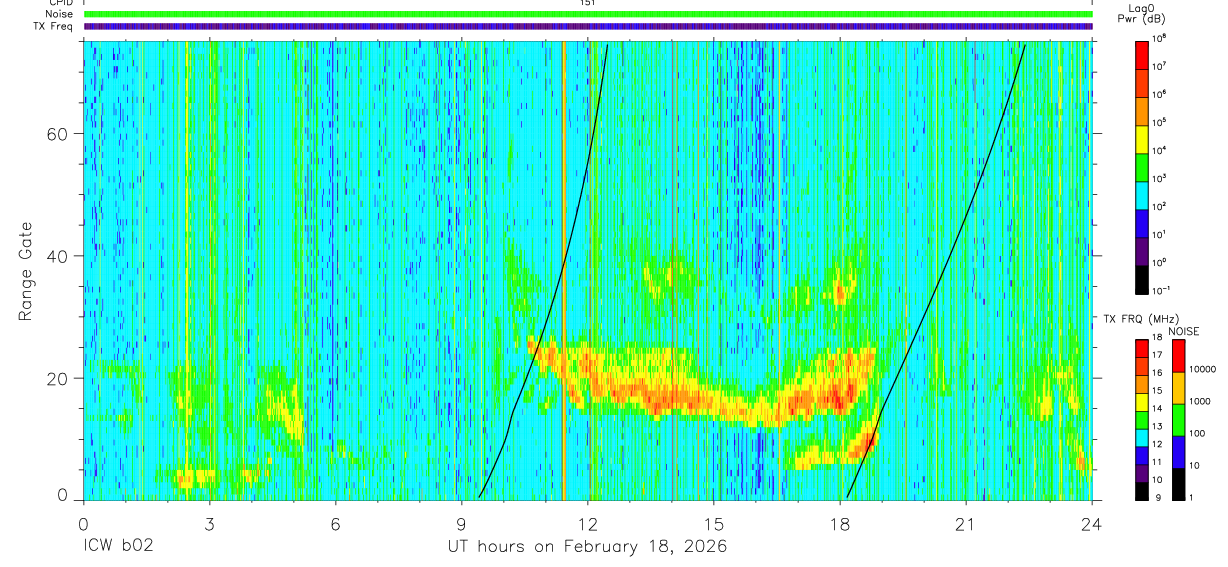
Task: Click the CPID value '151'
Action: (x=588, y=3)
